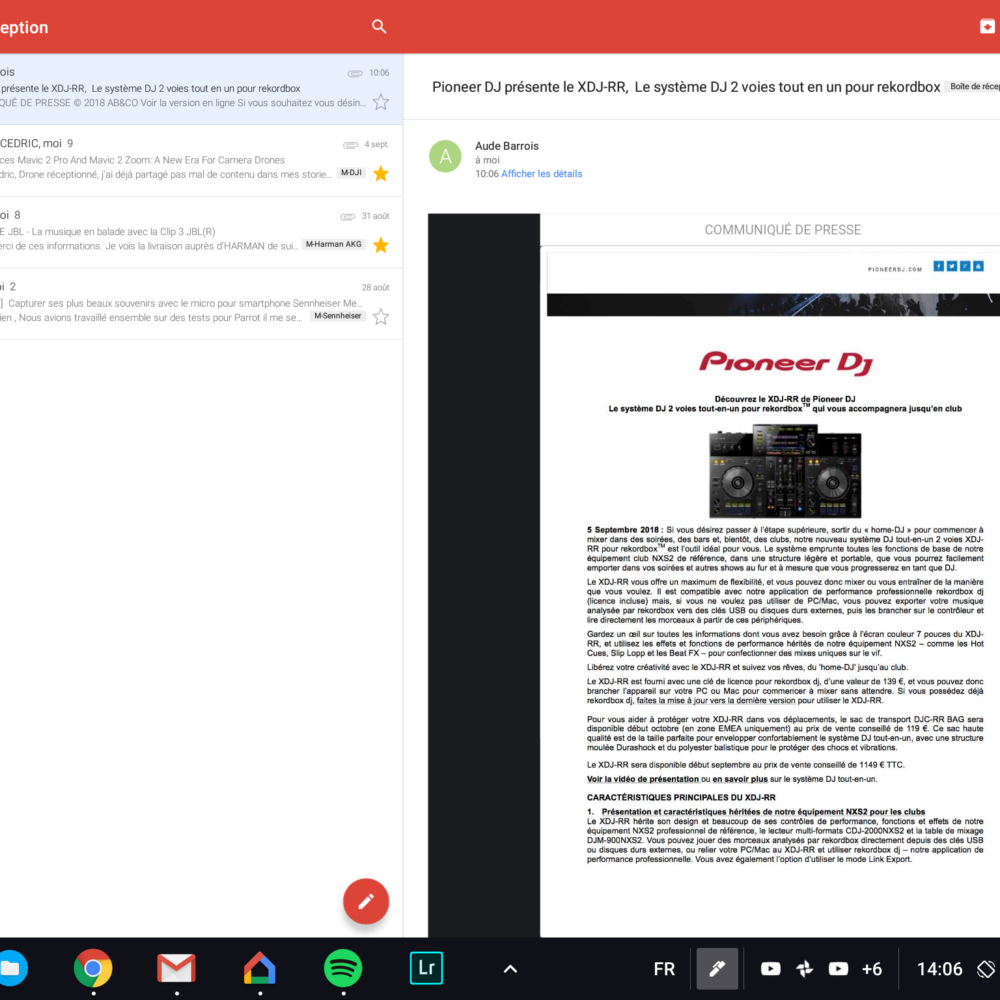Click the sender name Aude Barrois
Image resolution: width=1000 pixels, height=1000 pixels.
coord(507,146)
